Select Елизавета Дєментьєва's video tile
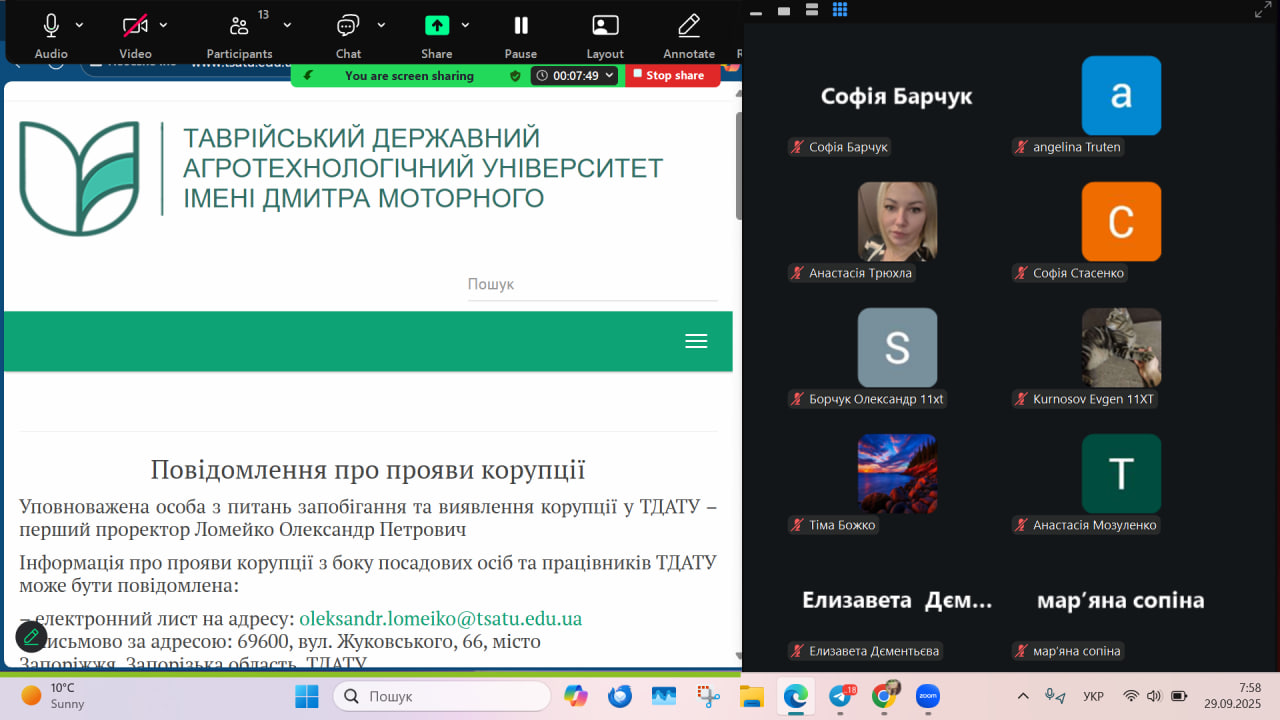The image size is (1280, 720). (897, 600)
